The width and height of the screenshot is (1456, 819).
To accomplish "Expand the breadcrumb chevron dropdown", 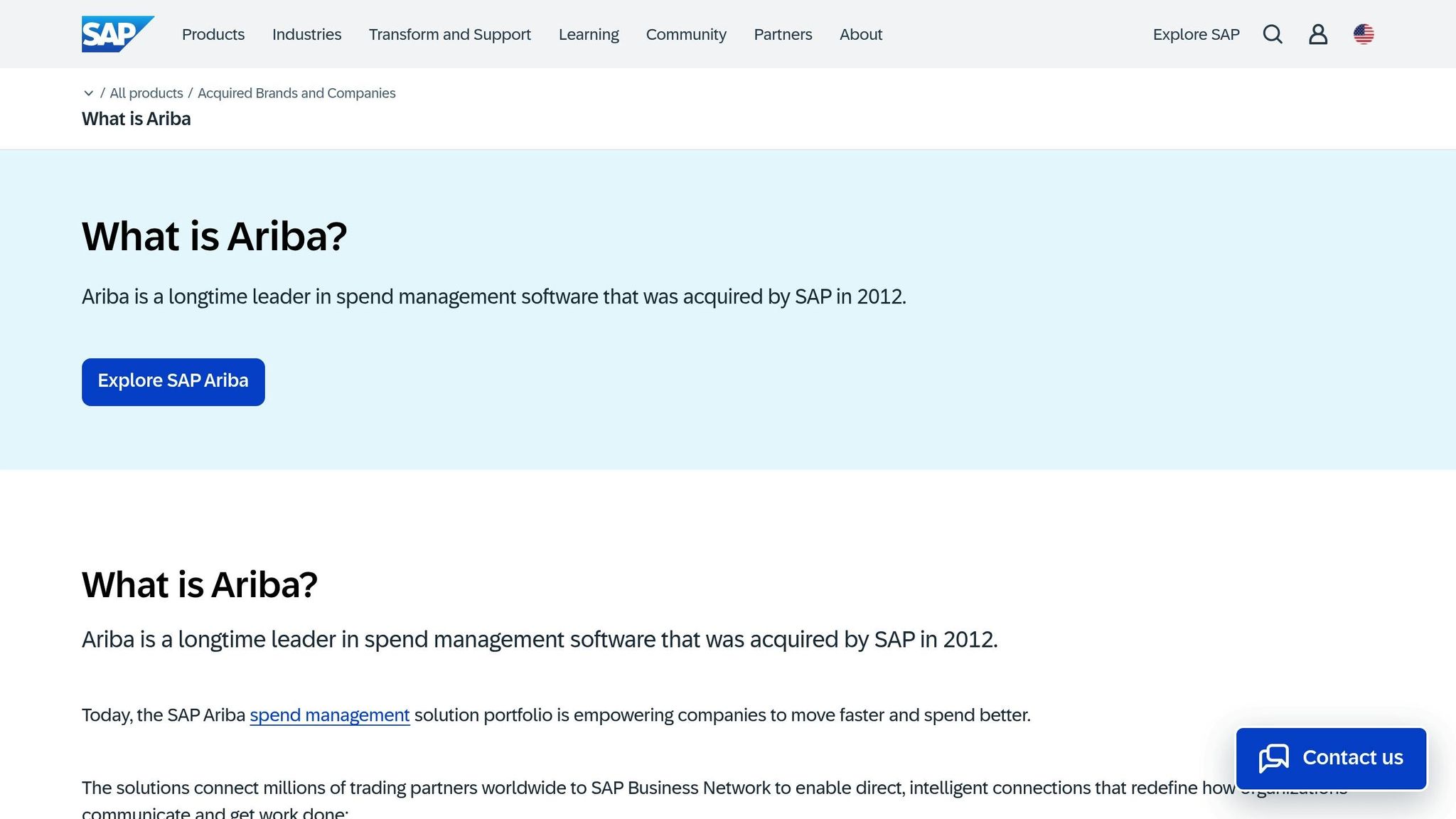I will click(88, 93).
